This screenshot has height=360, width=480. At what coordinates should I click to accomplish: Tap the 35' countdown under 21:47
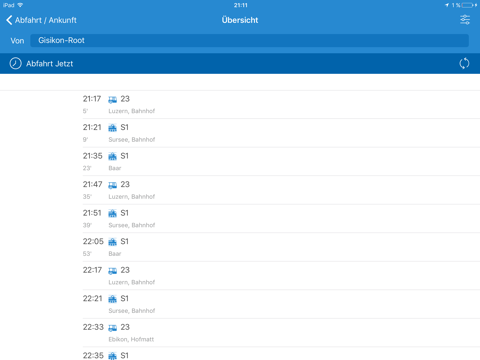[x=87, y=197]
